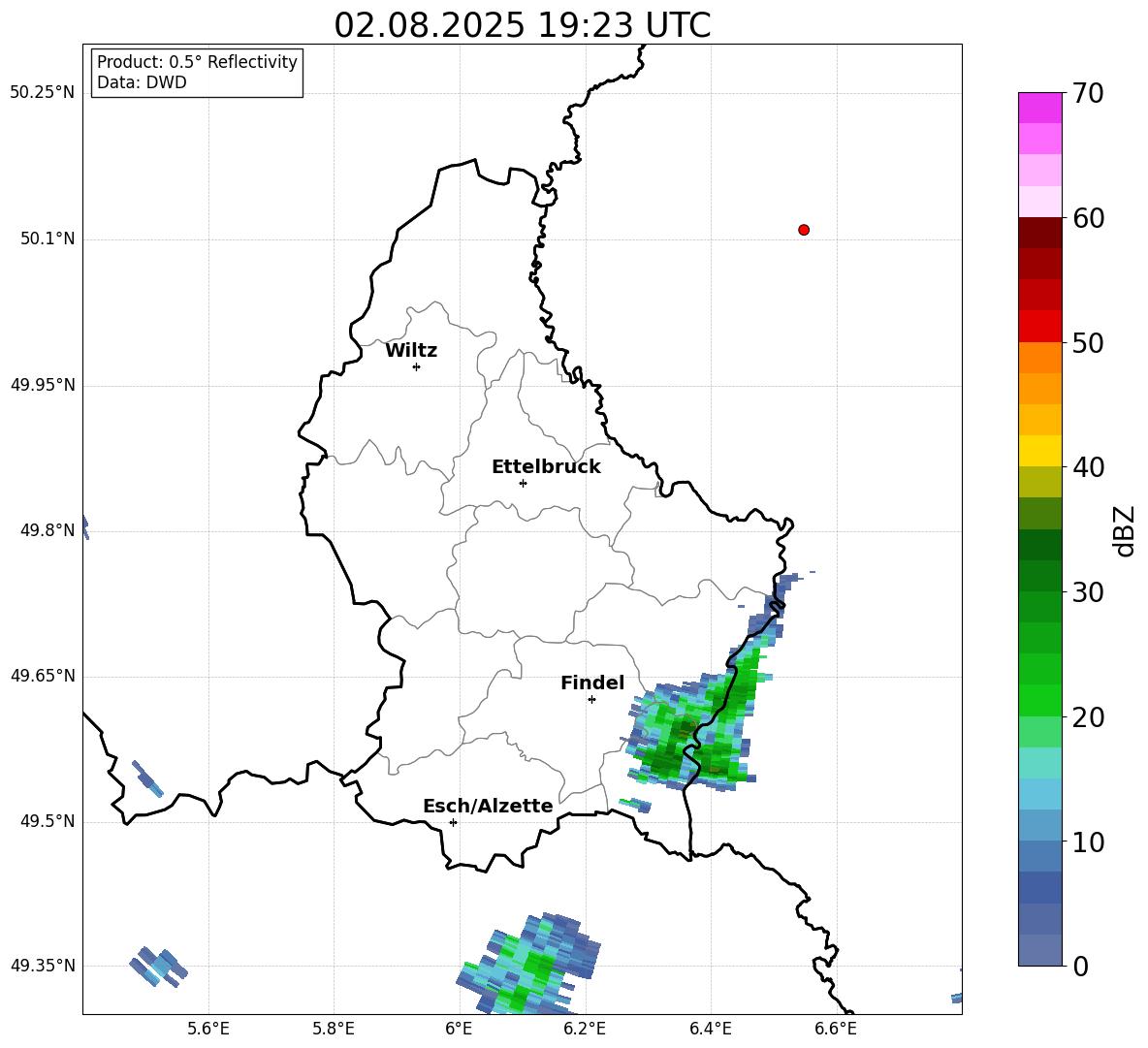The image size is (1148, 1048).
Task: Click the 50.25°N latitude label
Action: coord(43,93)
